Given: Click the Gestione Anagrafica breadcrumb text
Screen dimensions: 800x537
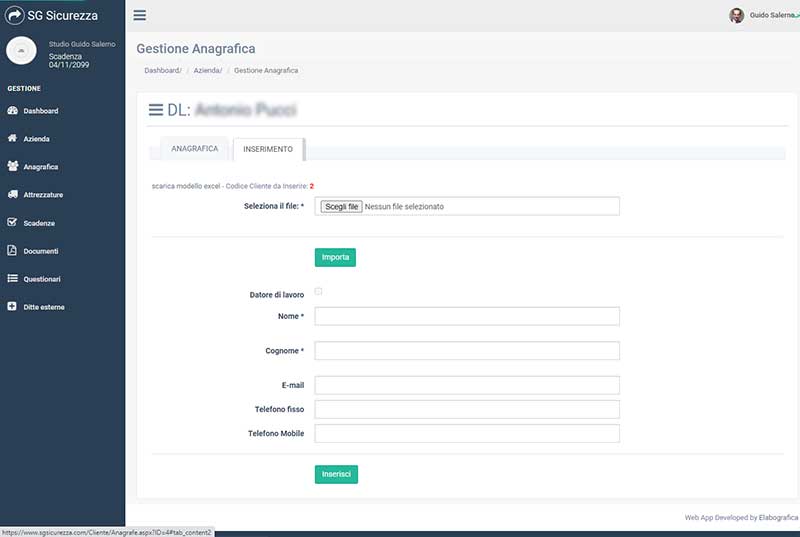Looking at the screenshot, I should [266, 70].
